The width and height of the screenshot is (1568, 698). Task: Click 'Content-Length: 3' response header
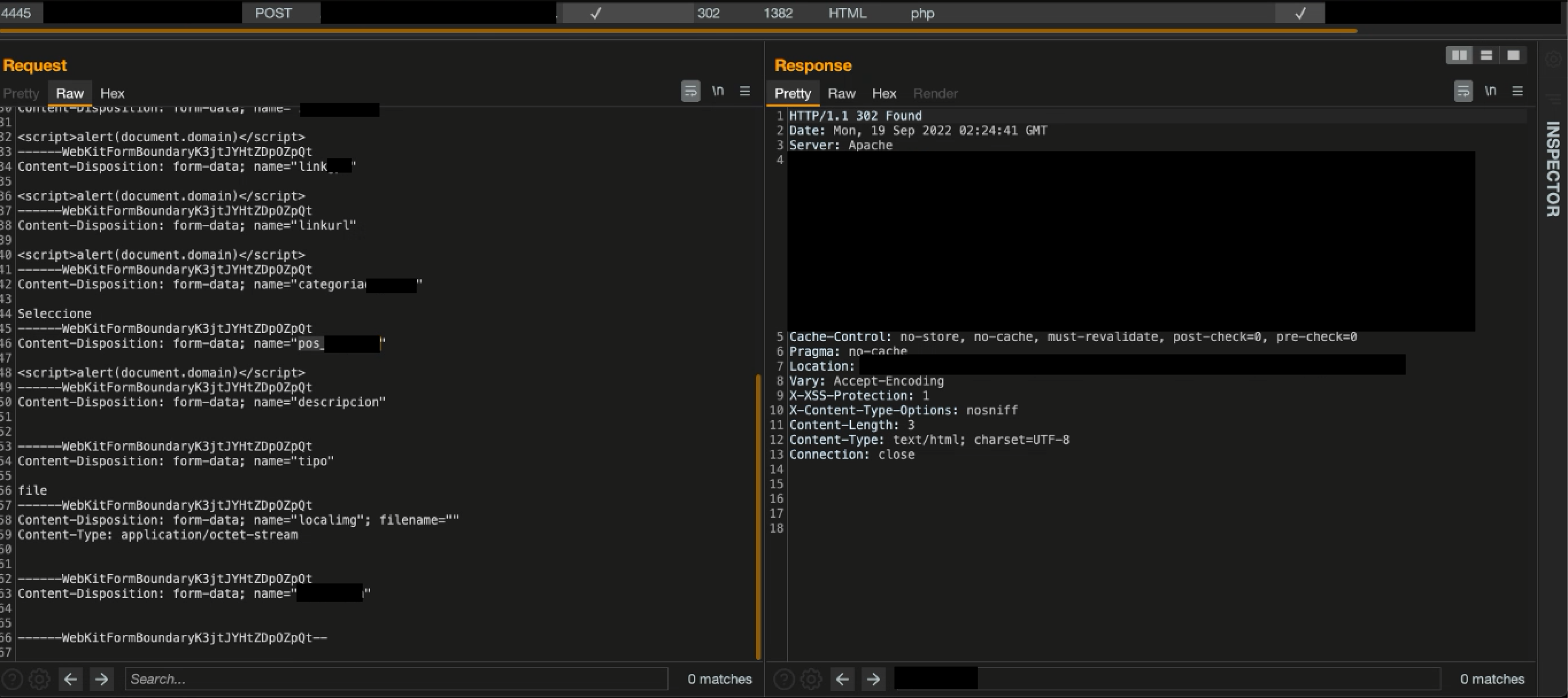[x=852, y=425]
